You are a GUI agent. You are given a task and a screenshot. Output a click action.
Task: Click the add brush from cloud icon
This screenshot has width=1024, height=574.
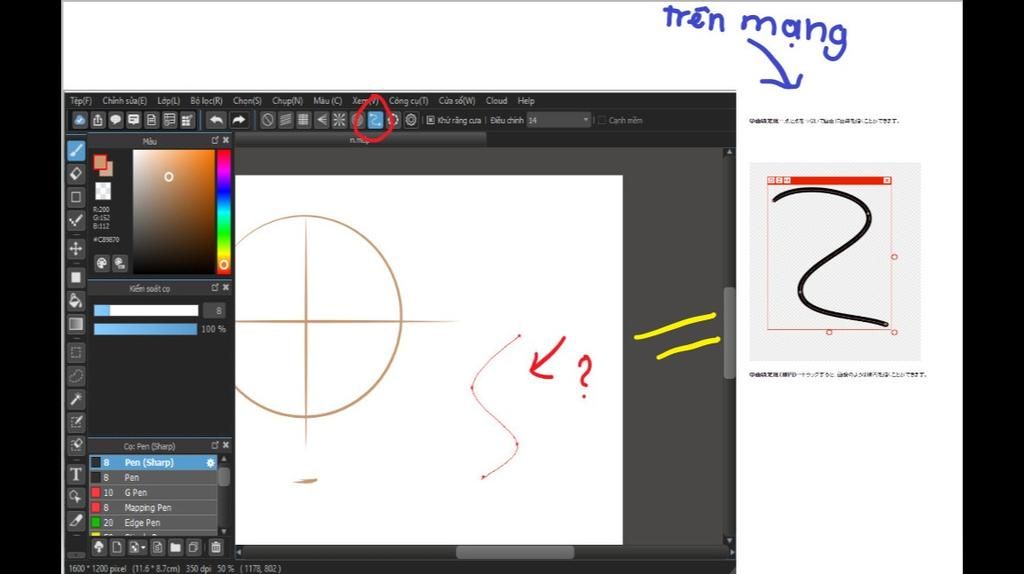click(99, 547)
